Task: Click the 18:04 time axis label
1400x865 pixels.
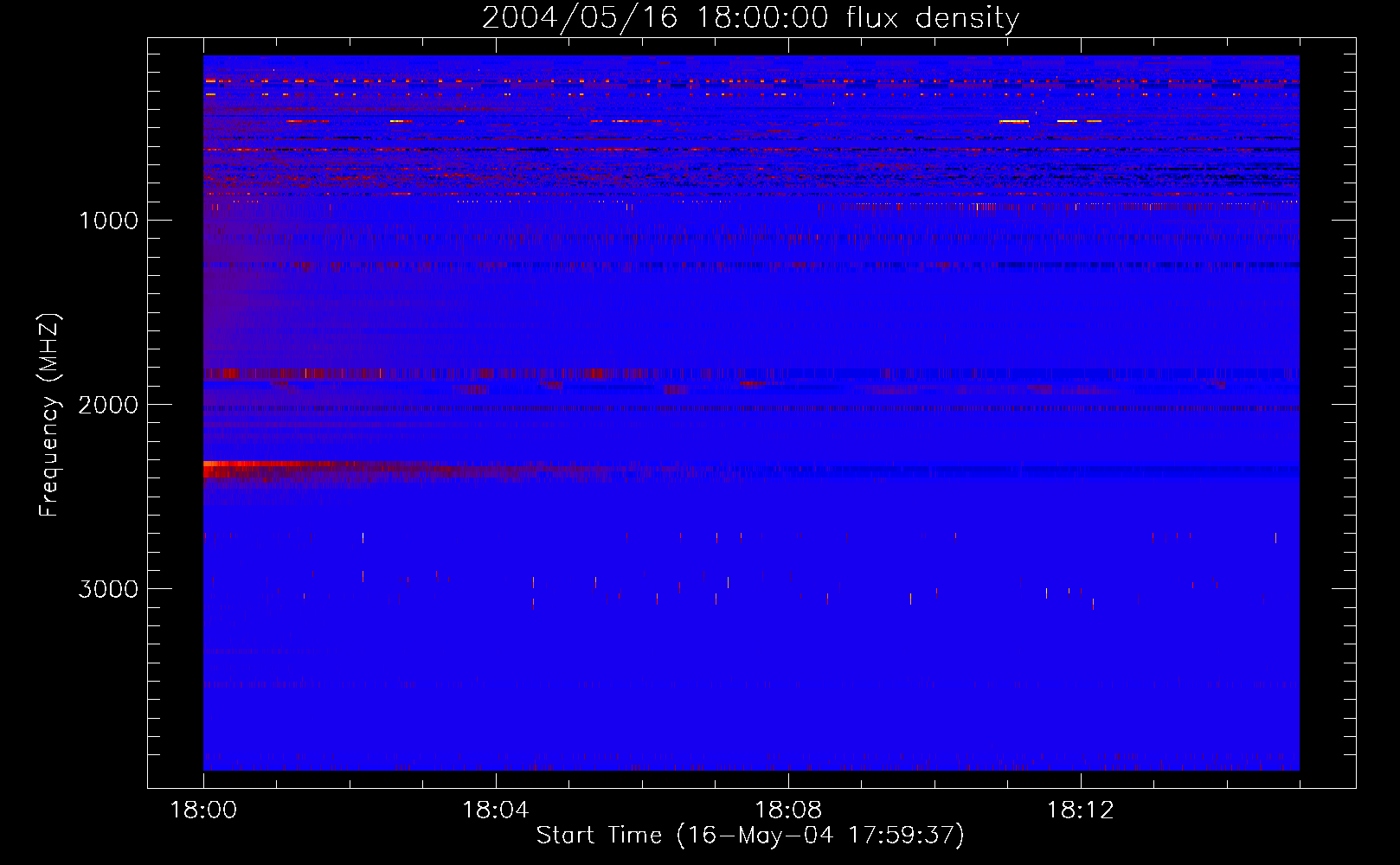Action: [496, 811]
